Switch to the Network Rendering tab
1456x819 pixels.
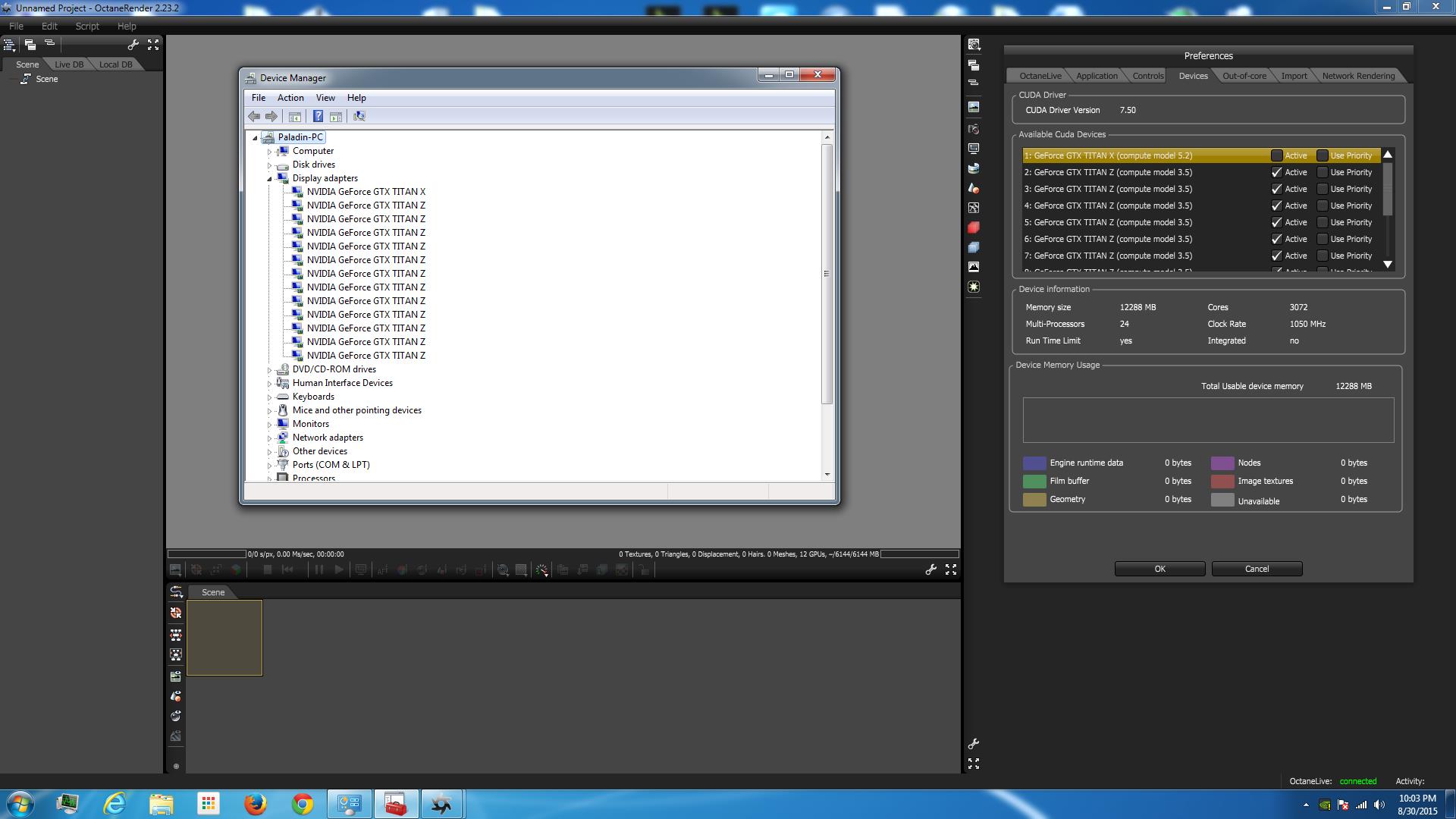[1357, 76]
